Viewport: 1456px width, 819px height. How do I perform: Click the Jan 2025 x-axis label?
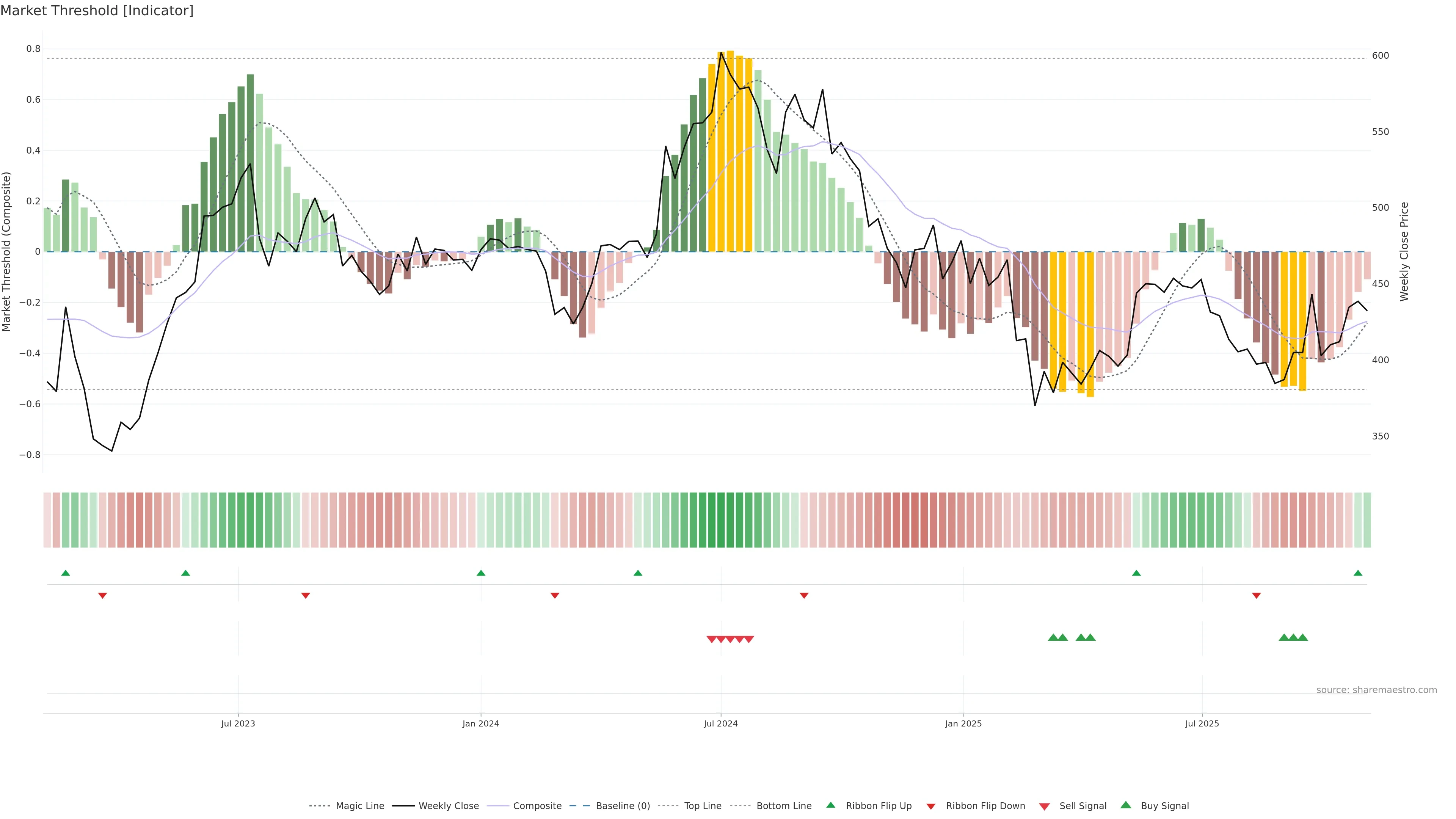coord(963,723)
